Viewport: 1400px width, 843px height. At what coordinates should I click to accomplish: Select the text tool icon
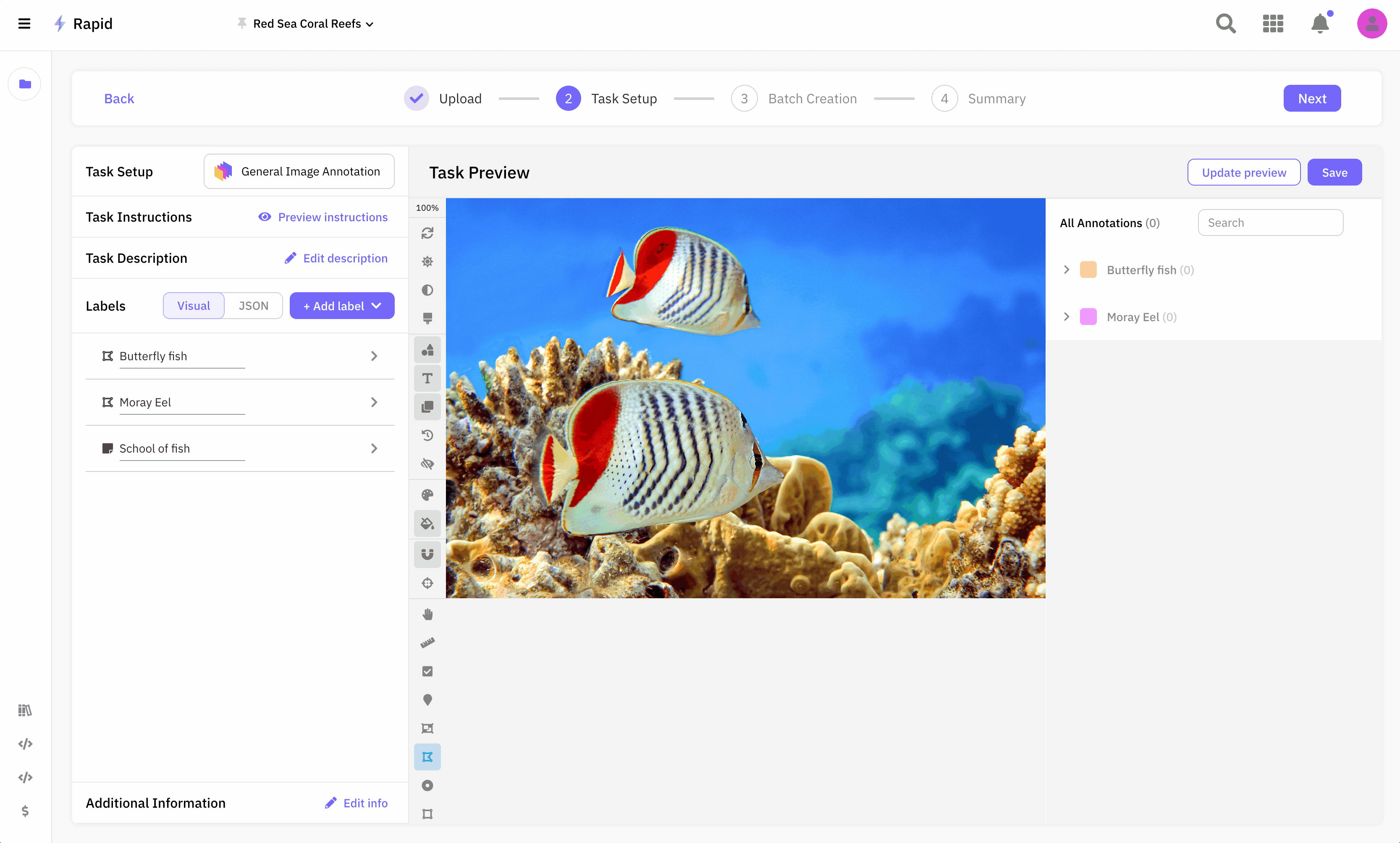click(x=427, y=378)
